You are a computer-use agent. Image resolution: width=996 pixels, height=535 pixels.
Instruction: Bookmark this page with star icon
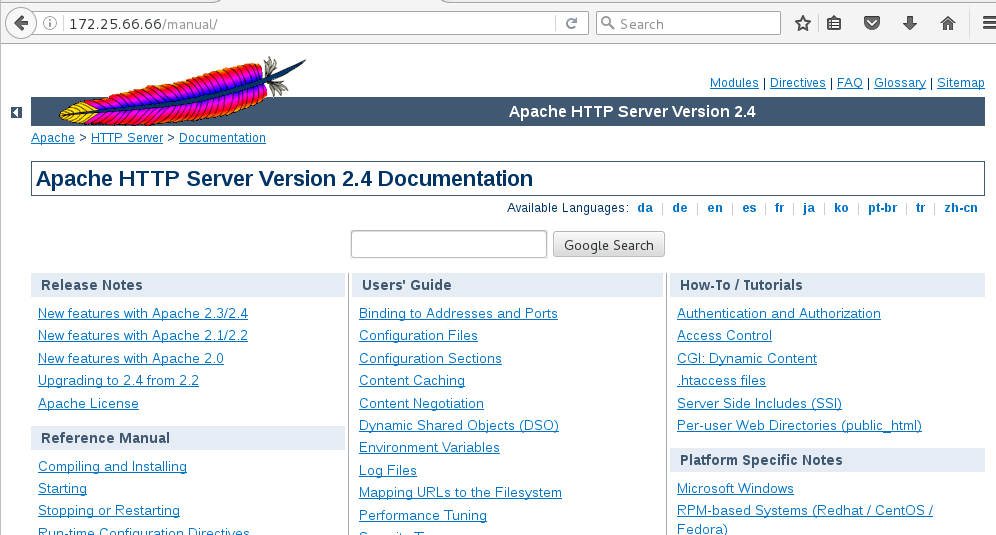[802, 24]
